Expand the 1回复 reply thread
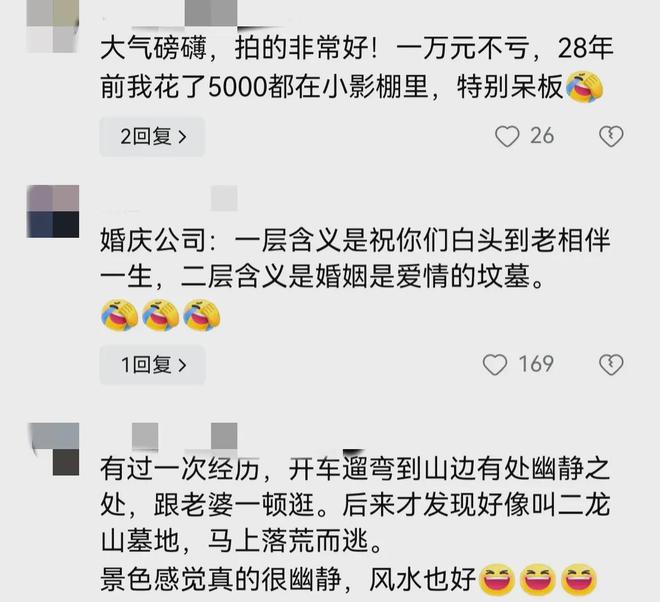660x602 pixels. (x=152, y=365)
